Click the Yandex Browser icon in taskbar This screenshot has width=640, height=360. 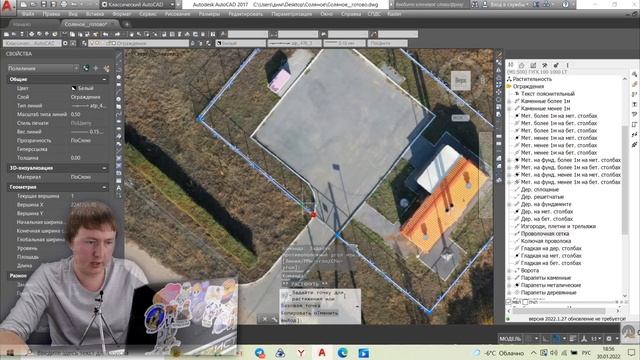(301, 353)
